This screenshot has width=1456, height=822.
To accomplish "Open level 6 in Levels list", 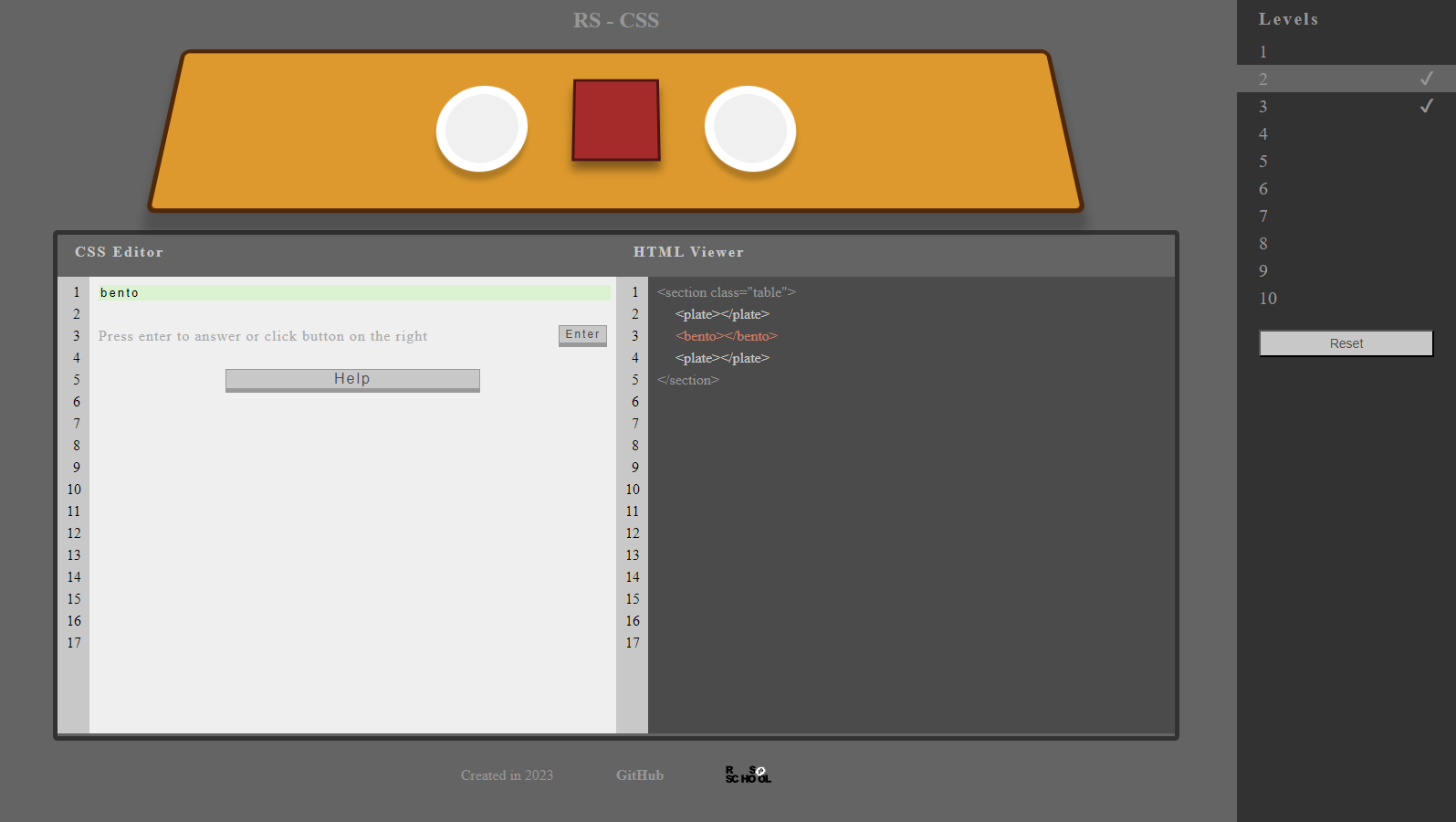I will [x=1346, y=188].
